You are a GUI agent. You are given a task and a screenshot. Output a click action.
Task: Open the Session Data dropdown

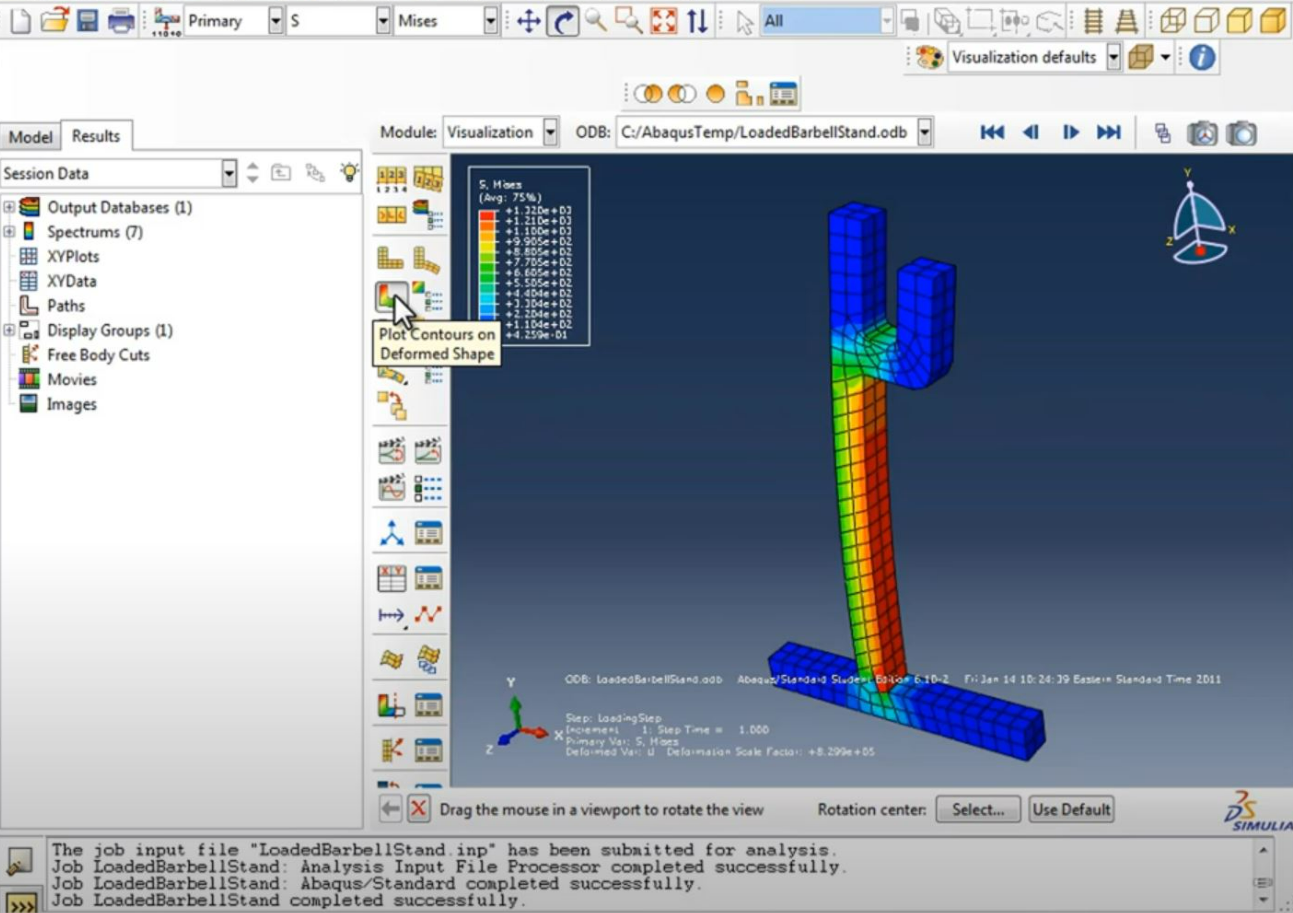pos(229,173)
